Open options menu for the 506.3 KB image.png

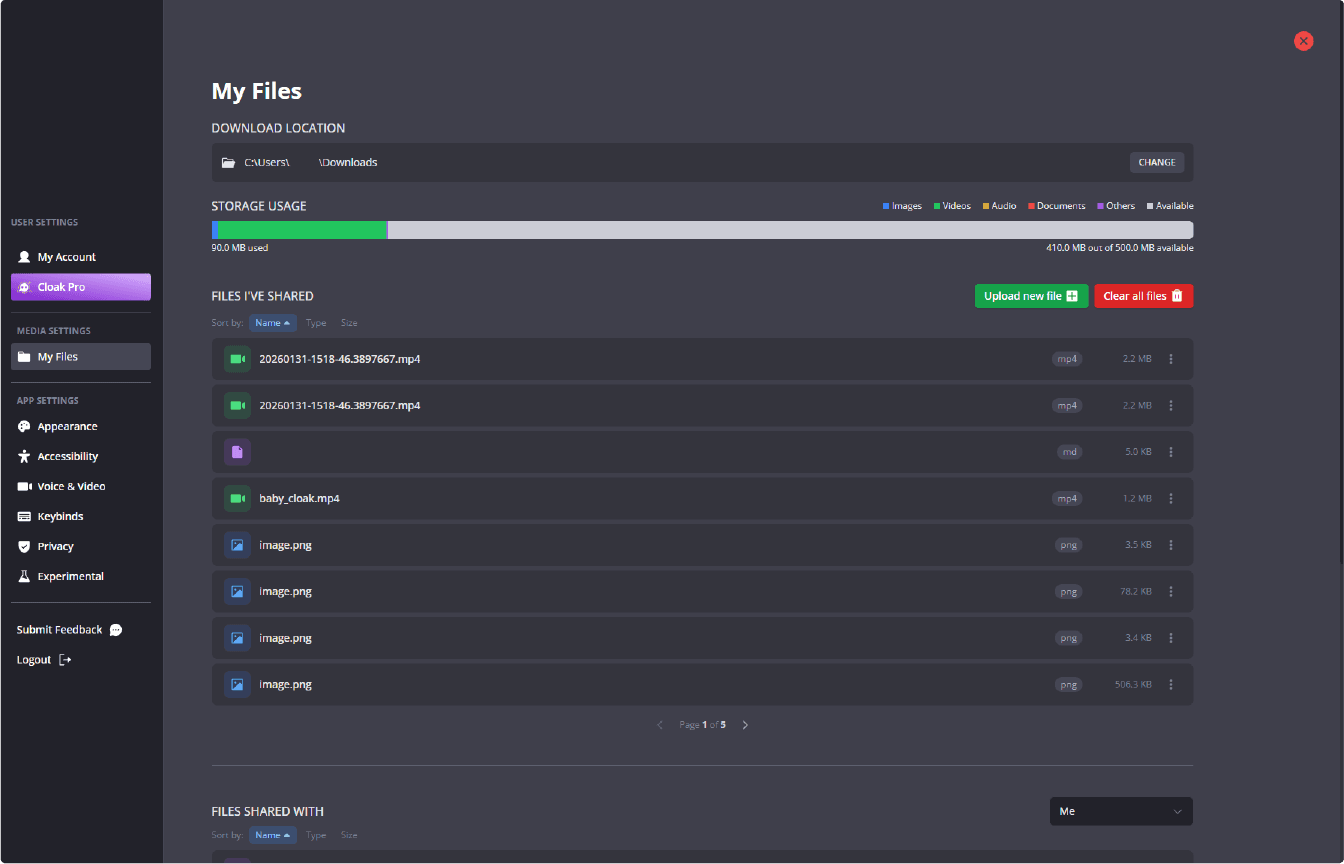click(x=1170, y=684)
